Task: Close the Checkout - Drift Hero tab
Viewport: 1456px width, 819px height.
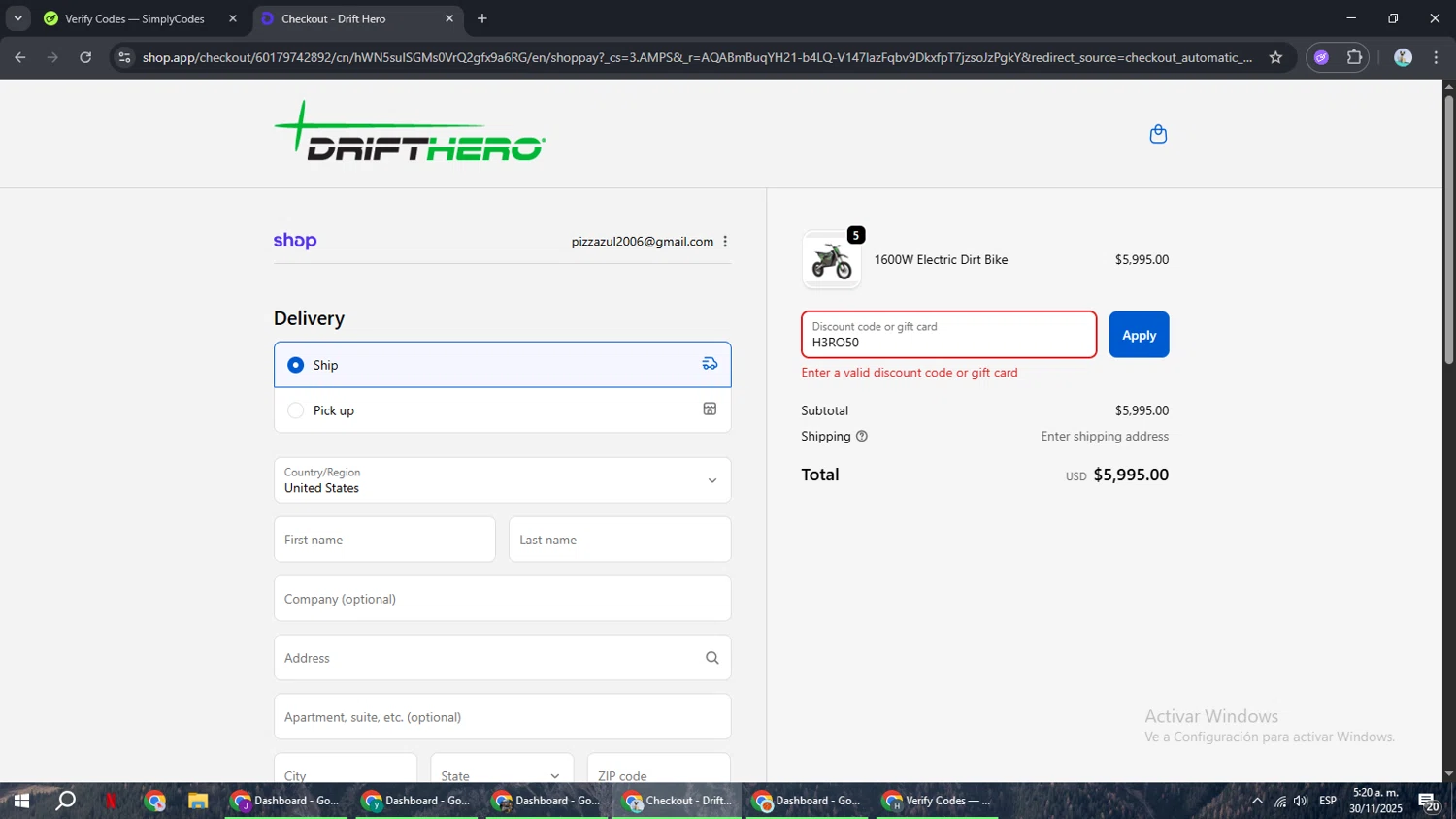Action: tap(449, 18)
